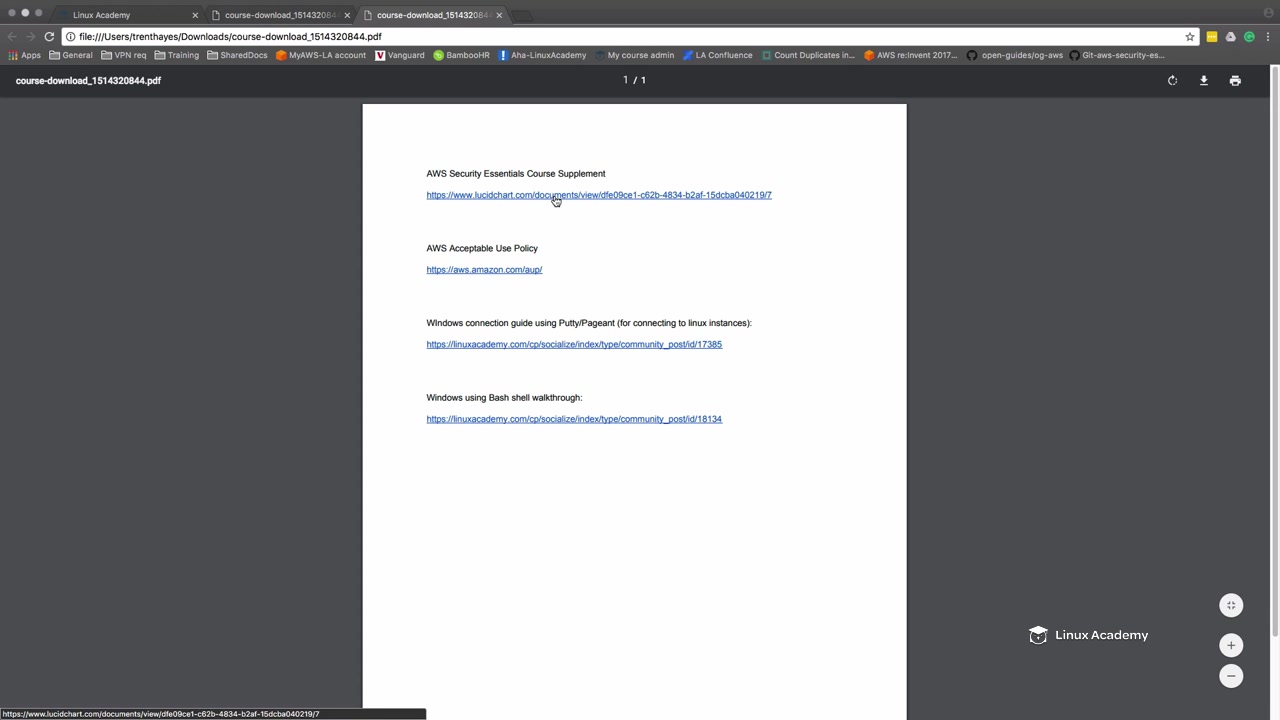Close the Linux Academy tab
This screenshot has height=720, width=1280.
(195, 15)
